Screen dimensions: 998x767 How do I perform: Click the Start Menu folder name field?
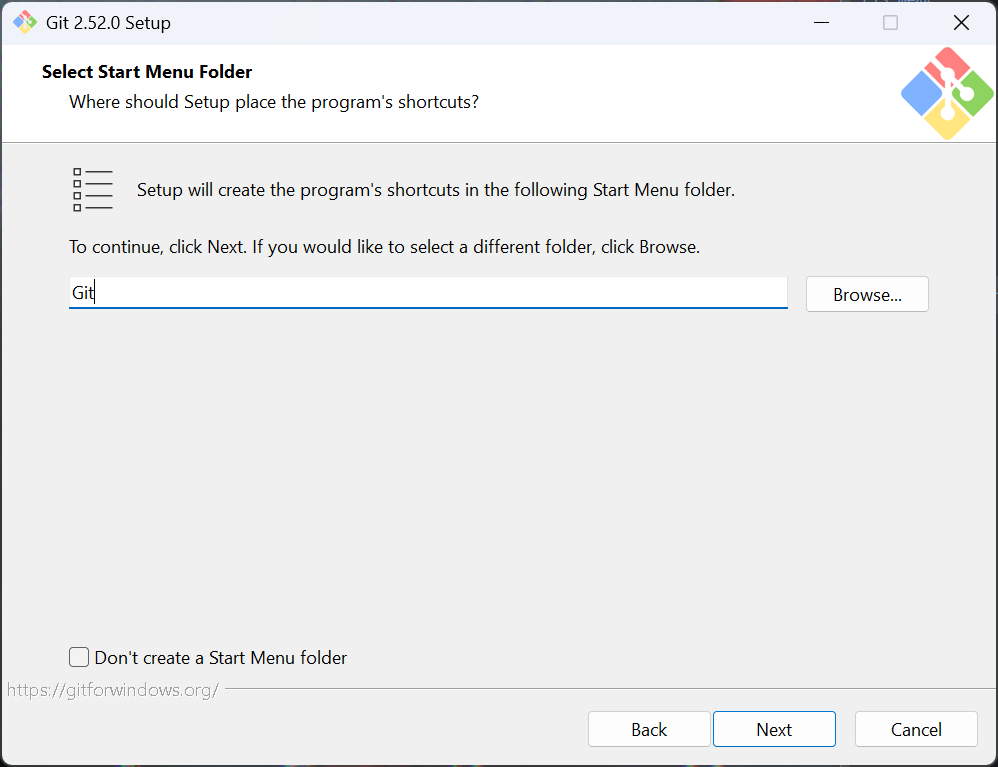(x=428, y=293)
